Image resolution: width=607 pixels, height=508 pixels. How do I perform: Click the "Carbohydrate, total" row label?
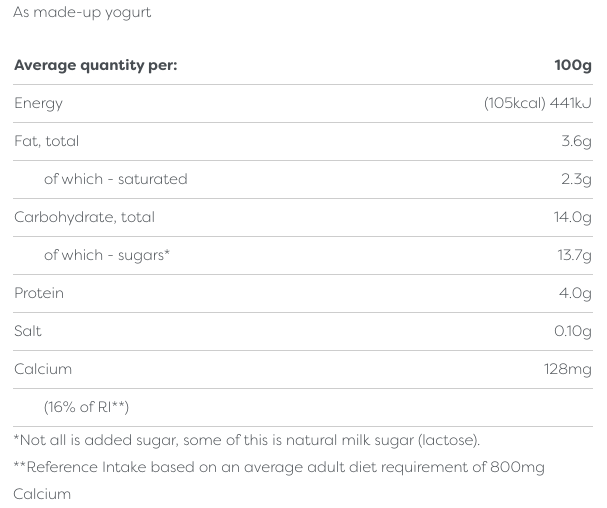click(84, 218)
